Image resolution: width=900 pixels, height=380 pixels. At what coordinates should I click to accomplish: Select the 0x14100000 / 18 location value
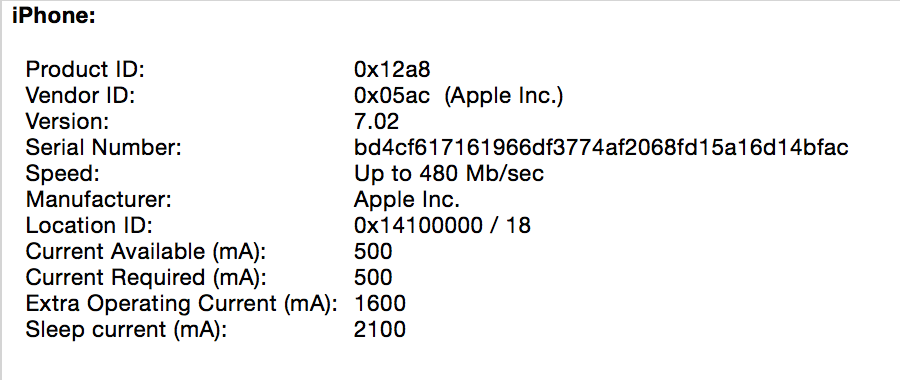pos(443,226)
